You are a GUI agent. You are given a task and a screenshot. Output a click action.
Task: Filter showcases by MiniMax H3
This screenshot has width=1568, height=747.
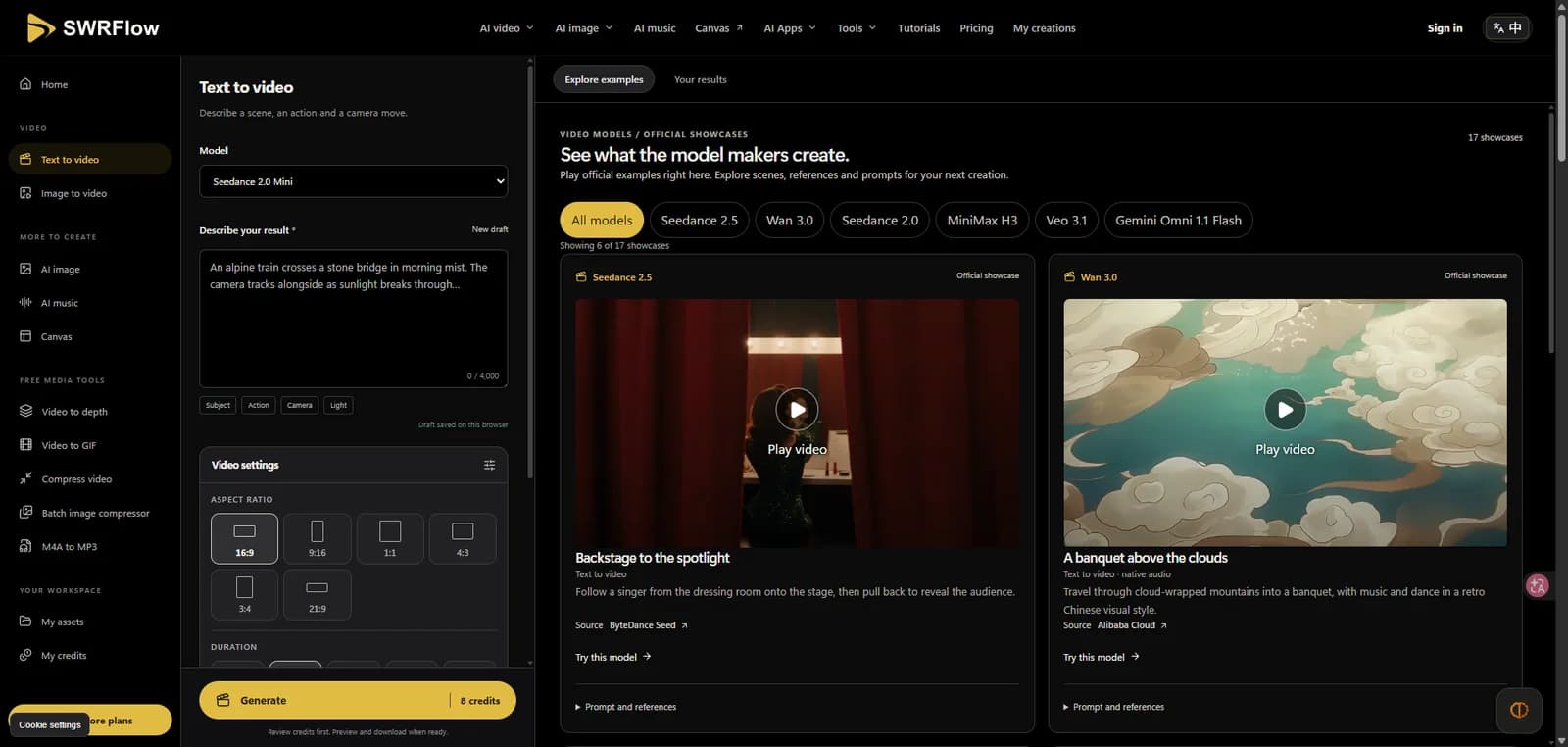[x=982, y=220]
